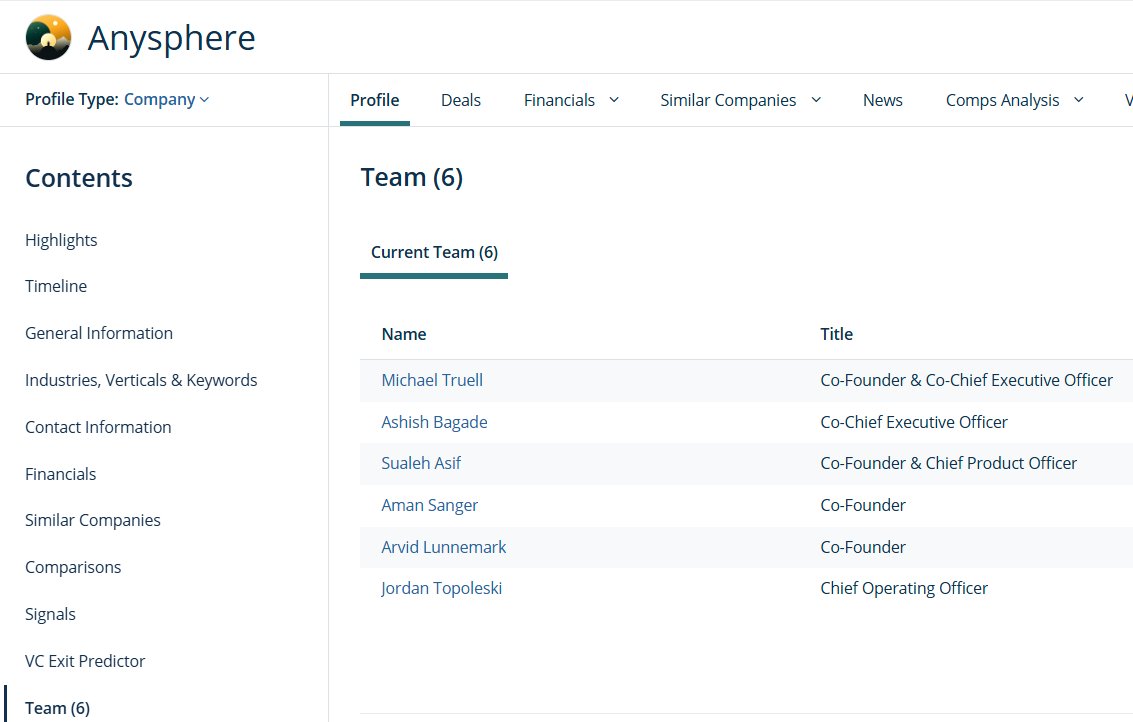Screen dimensions: 1133x722
Task: Go to the News tab
Action: pos(882,100)
